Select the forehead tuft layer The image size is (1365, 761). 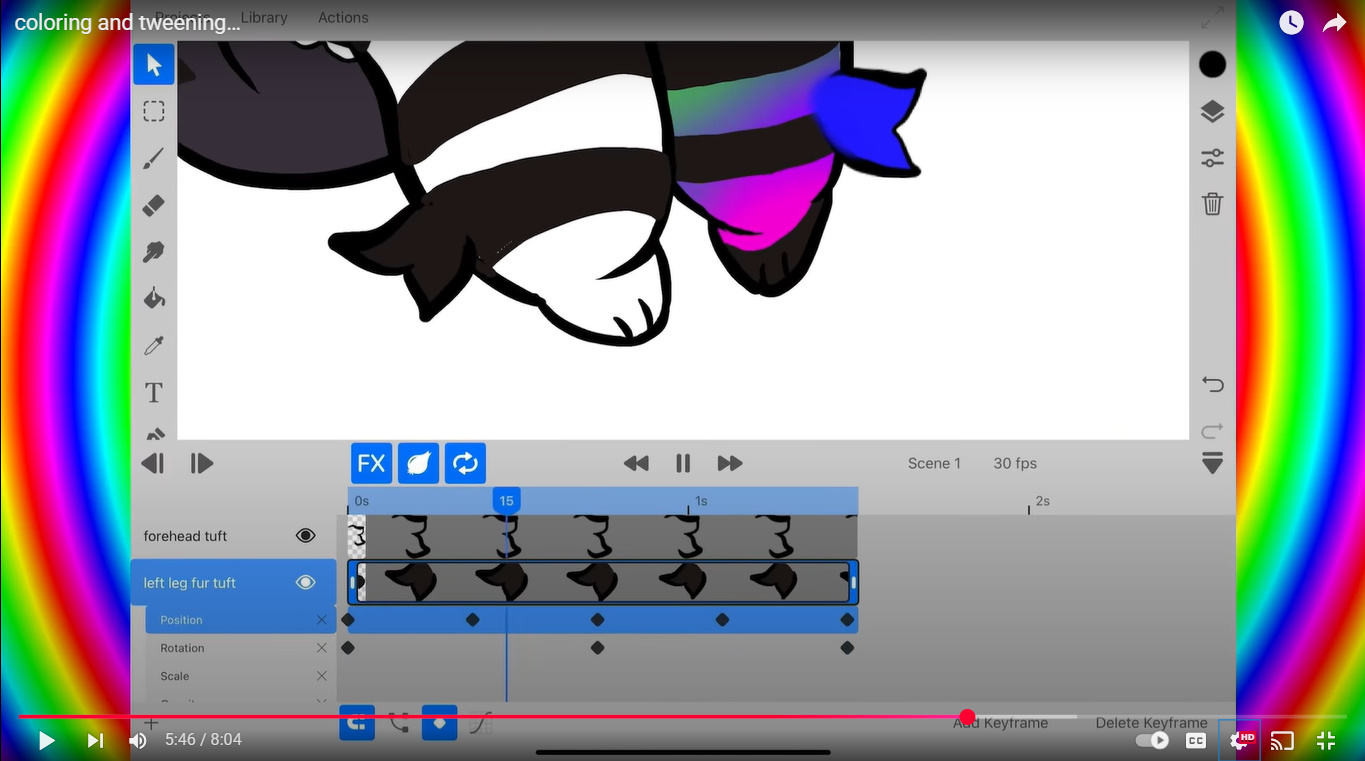tap(233, 536)
